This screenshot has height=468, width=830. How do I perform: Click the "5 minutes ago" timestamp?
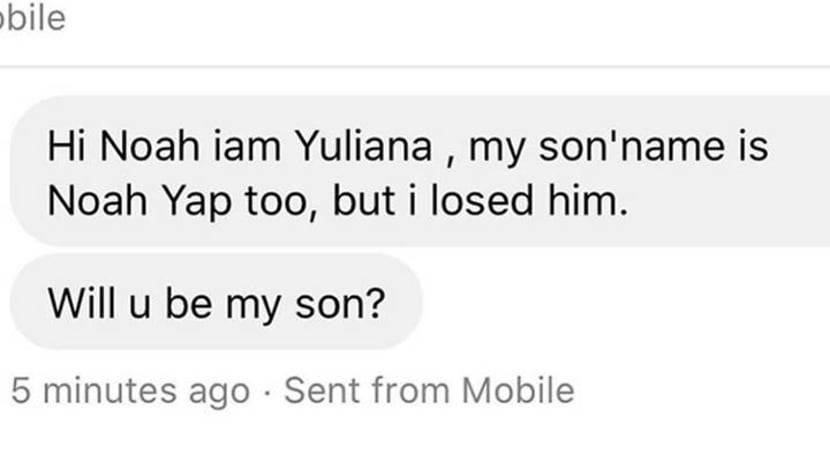tap(130, 391)
